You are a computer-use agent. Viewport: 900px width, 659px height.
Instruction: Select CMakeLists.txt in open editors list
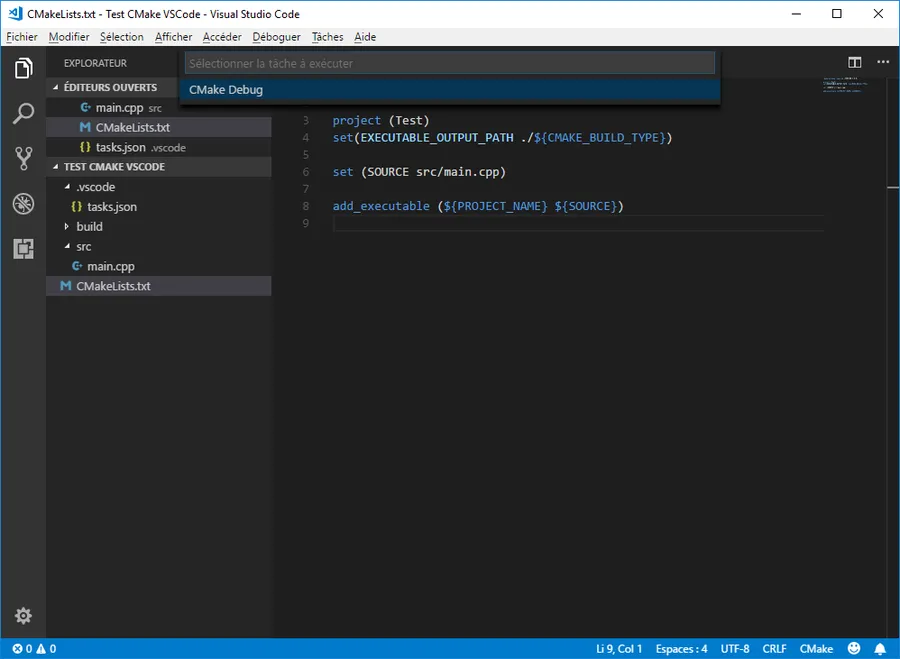158,127
